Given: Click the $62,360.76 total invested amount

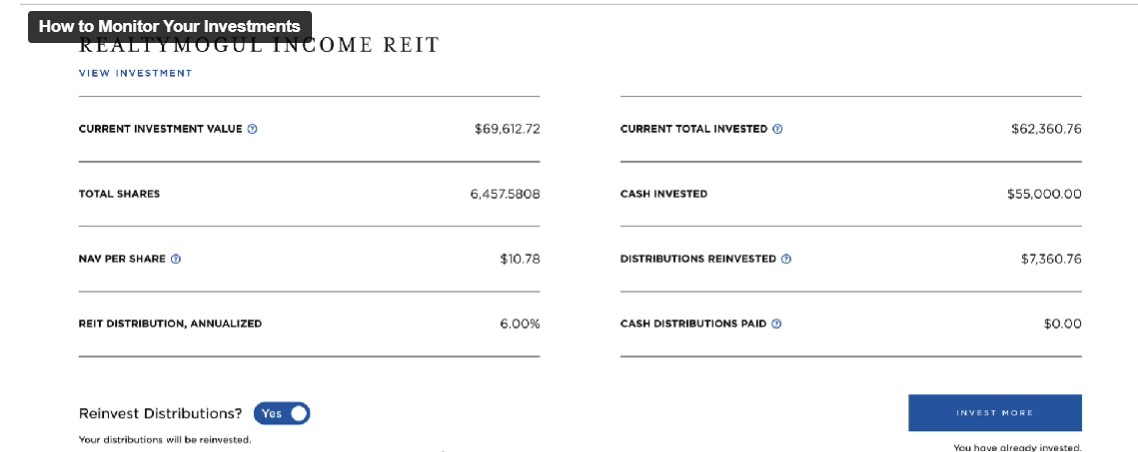Looking at the screenshot, I should (x=1046, y=129).
